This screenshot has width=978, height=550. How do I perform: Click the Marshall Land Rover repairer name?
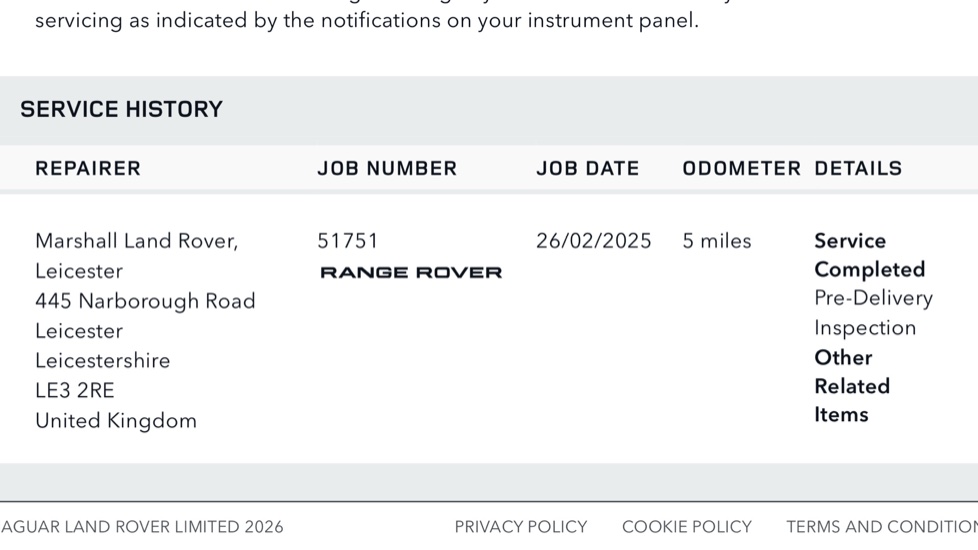pos(136,241)
